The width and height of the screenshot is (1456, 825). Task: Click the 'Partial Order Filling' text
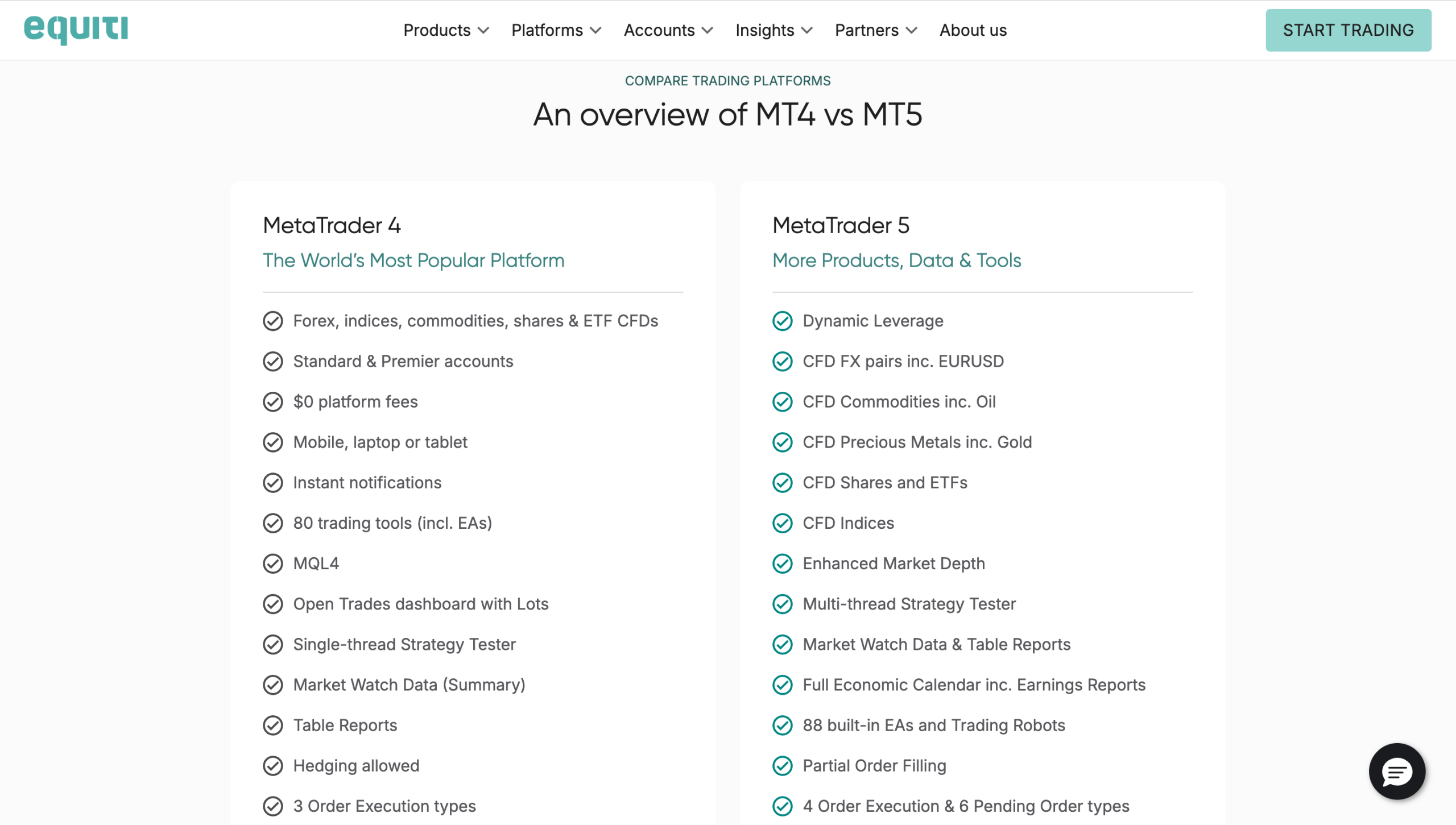[x=874, y=766]
